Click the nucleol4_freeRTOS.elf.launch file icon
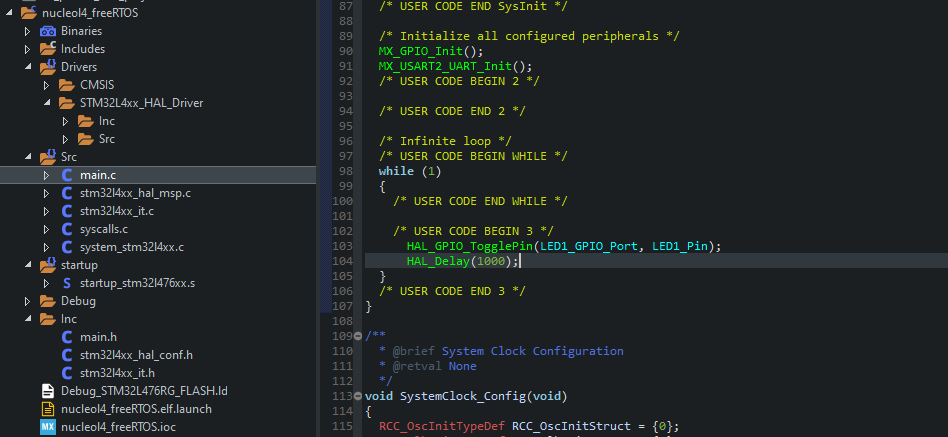 [47, 409]
